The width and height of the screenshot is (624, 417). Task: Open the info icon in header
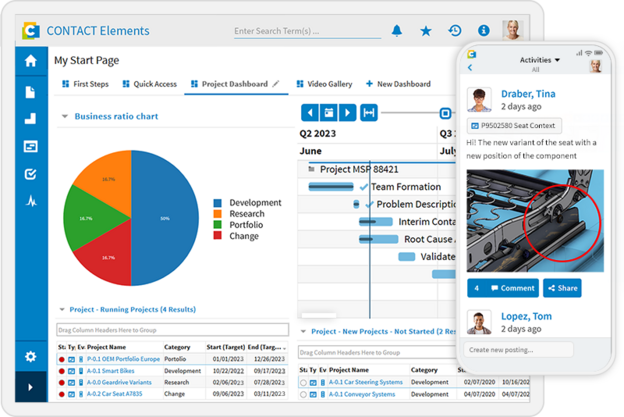coord(484,30)
